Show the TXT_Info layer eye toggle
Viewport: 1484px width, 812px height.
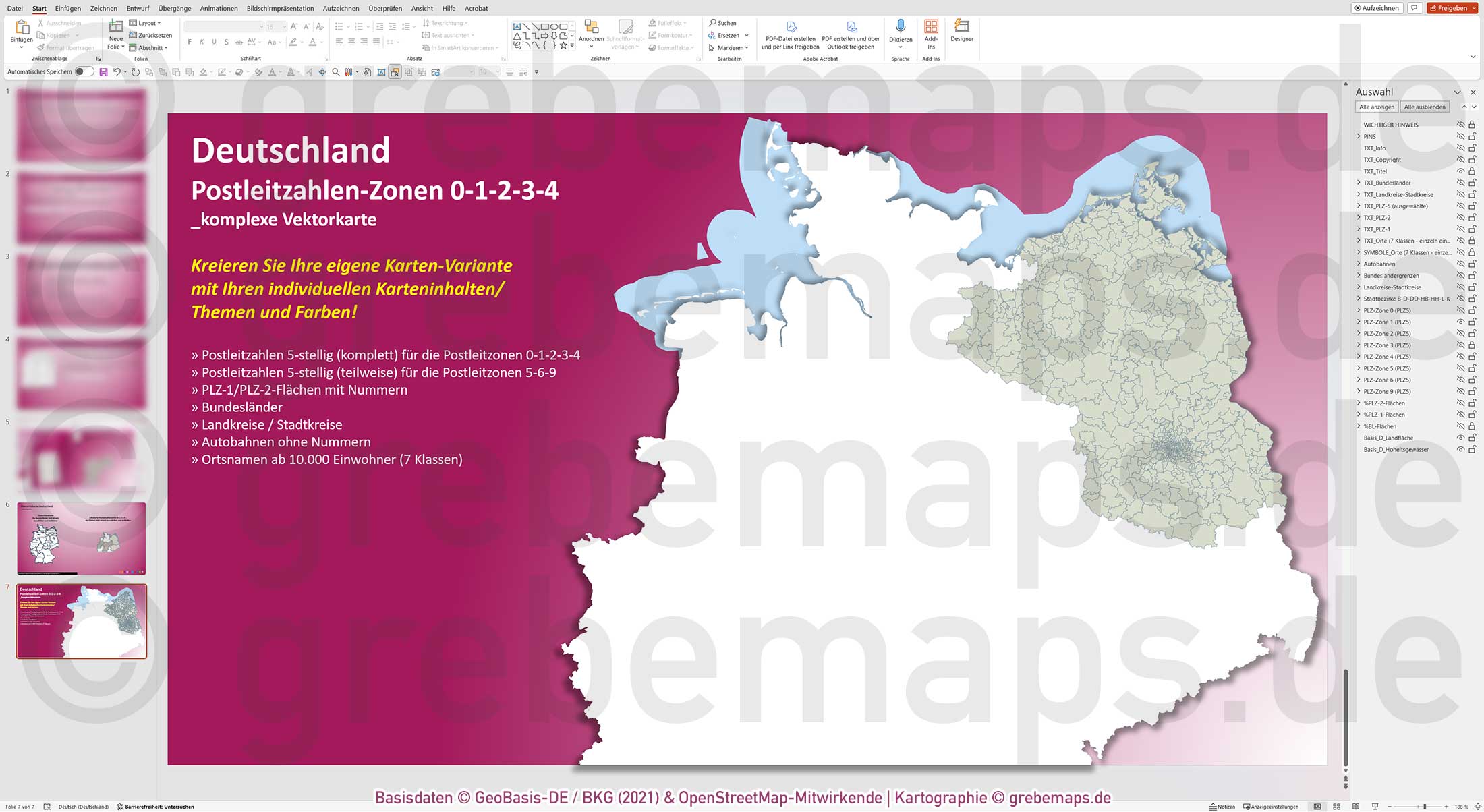coord(1459,148)
